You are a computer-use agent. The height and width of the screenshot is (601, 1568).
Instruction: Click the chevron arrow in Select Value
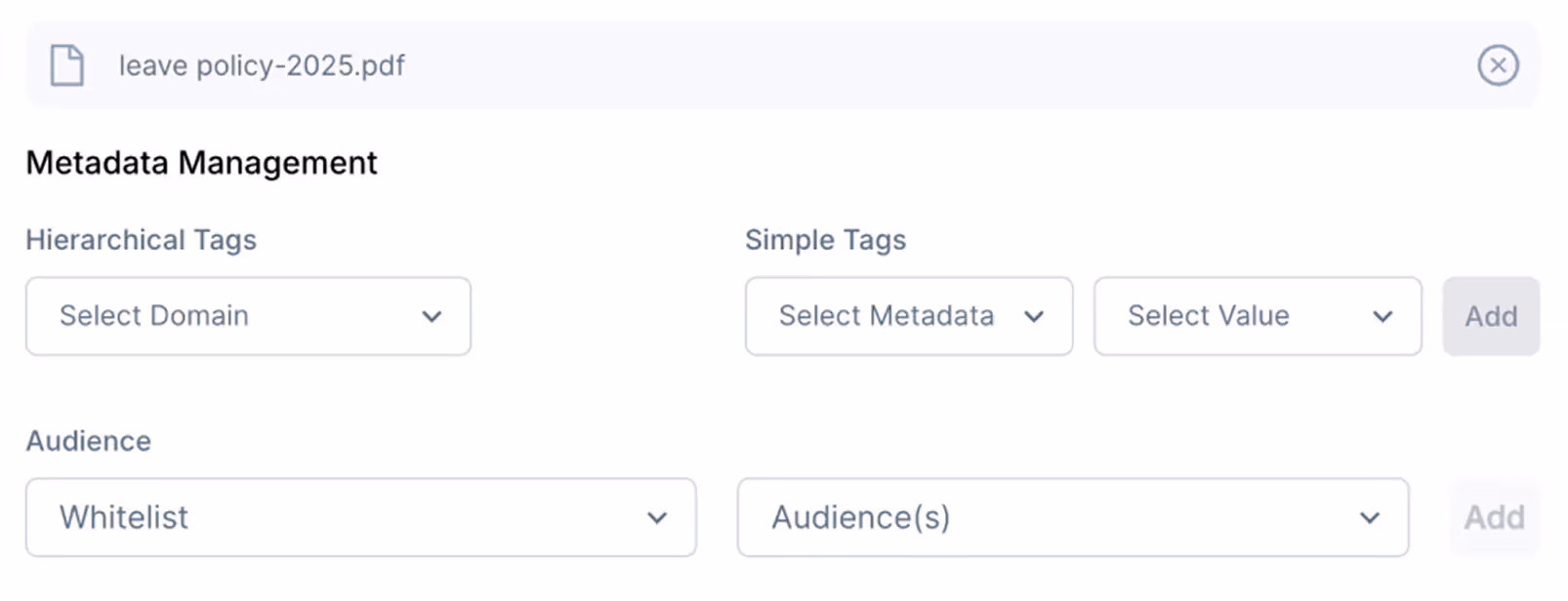point(1382,316)
